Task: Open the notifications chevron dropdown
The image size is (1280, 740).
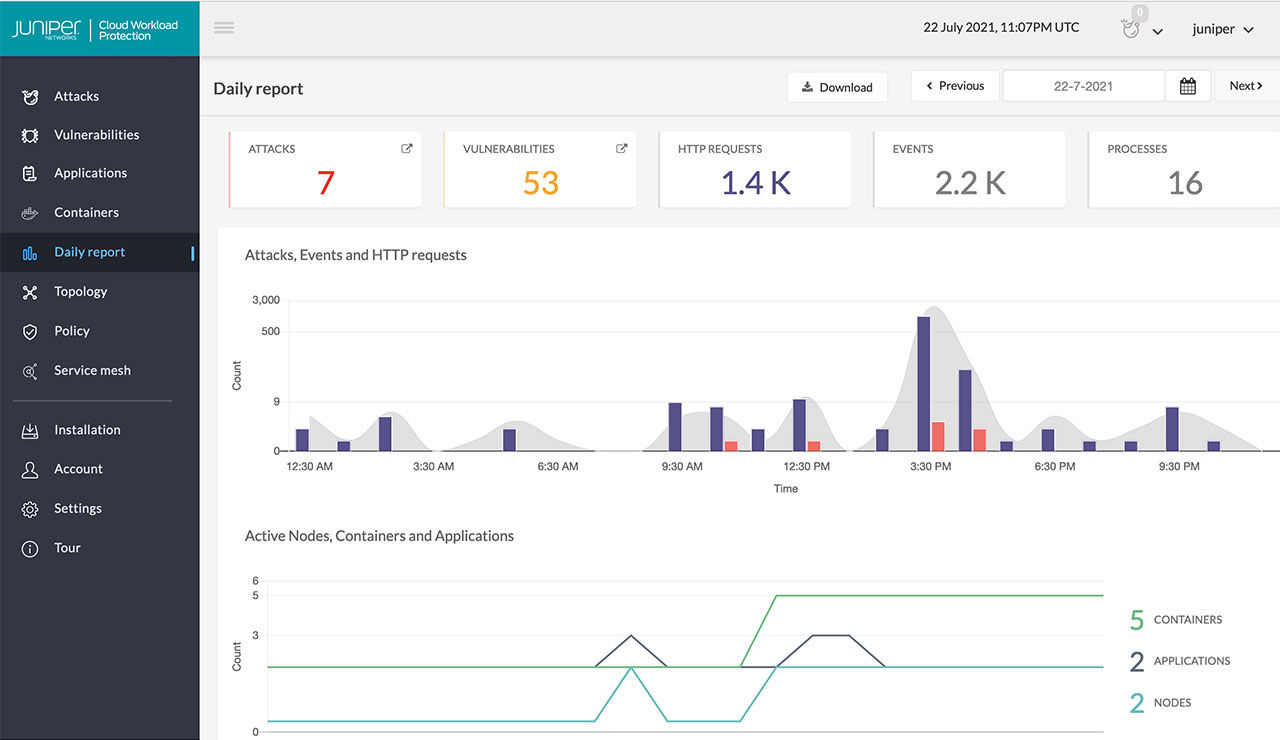Action: tap(1157, 33)
